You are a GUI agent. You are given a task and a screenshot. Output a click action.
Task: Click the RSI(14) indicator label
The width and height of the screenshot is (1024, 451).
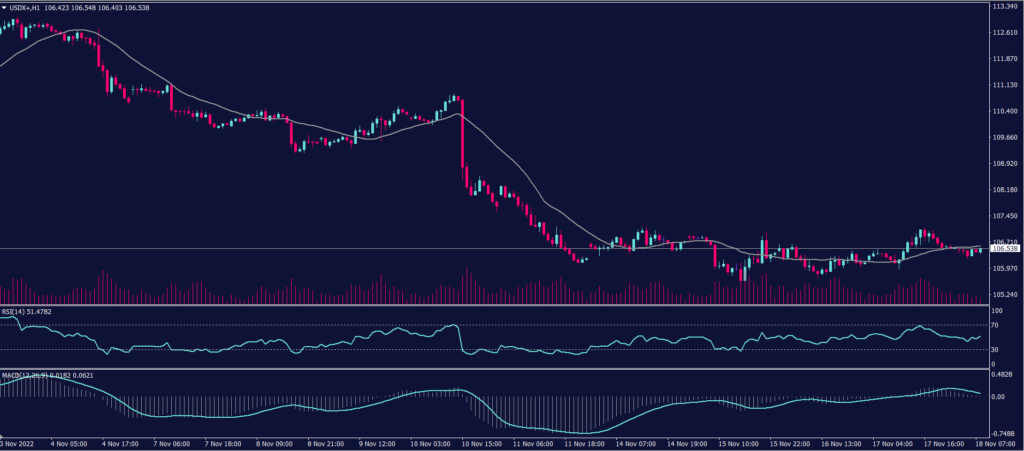click(12, 312)
